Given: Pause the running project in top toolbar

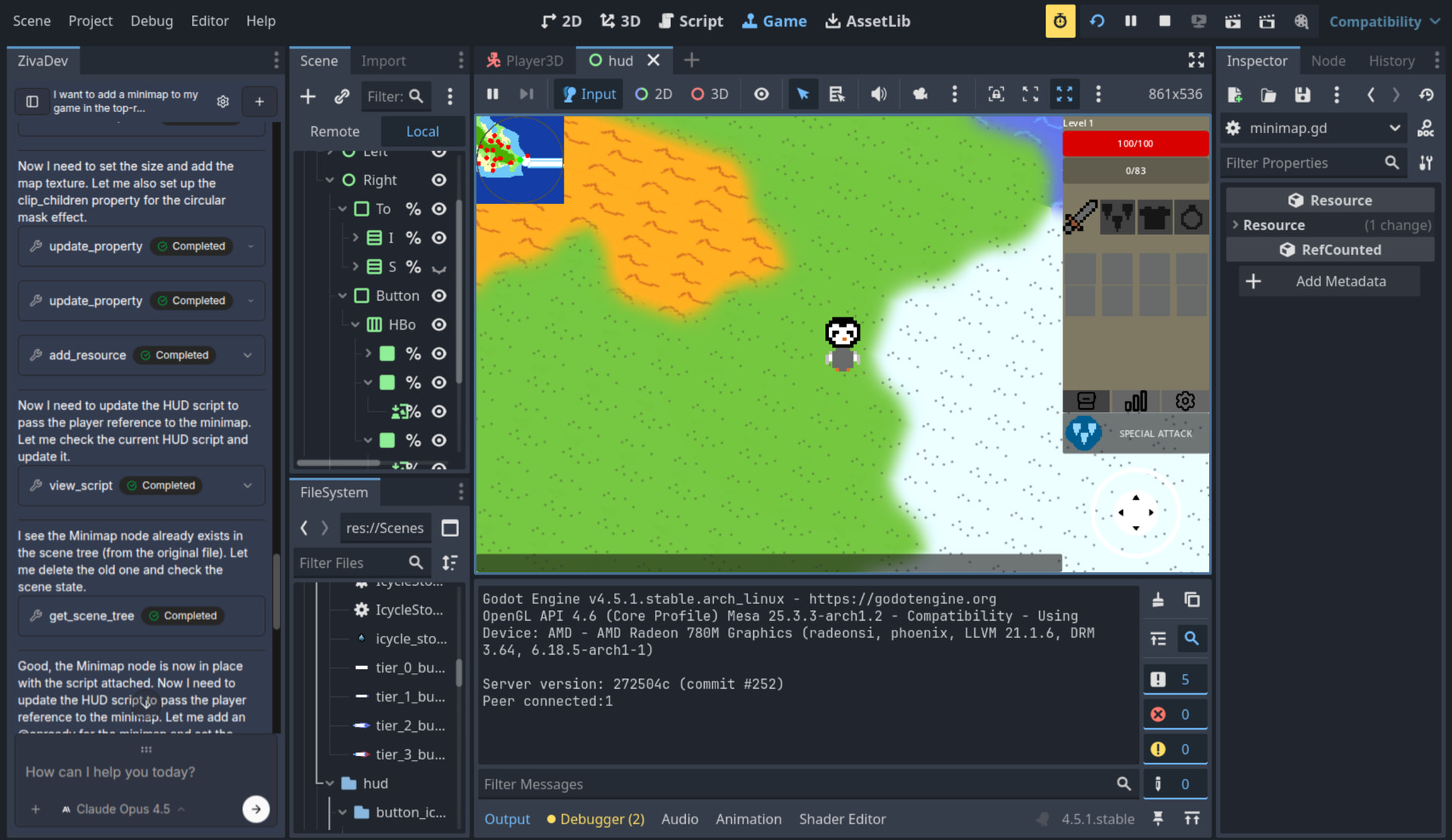Looking at the screenshot, I should pyautogui.click(x=1131, y=21).
